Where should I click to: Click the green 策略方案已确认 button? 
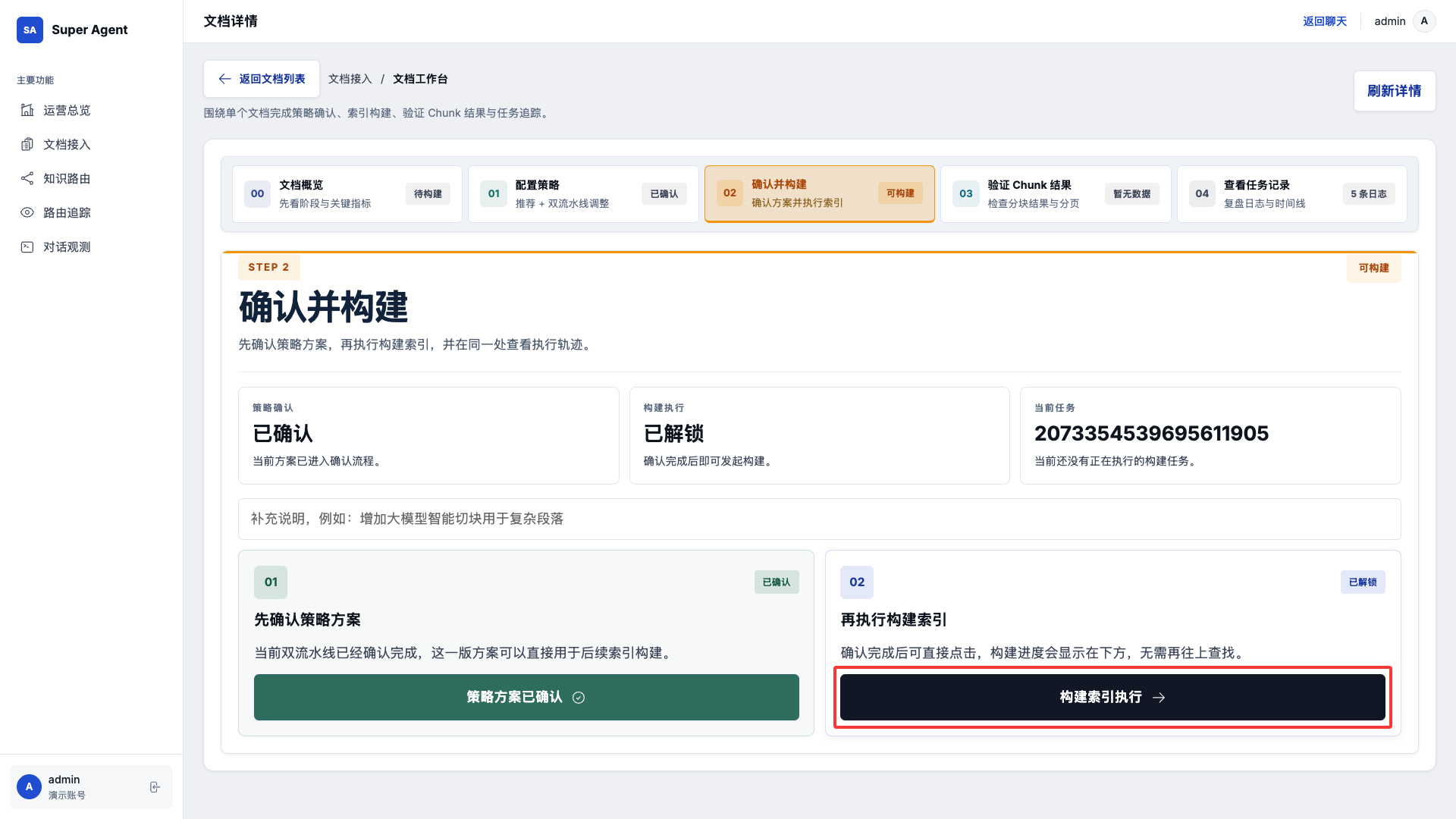(x=526, y=697)
